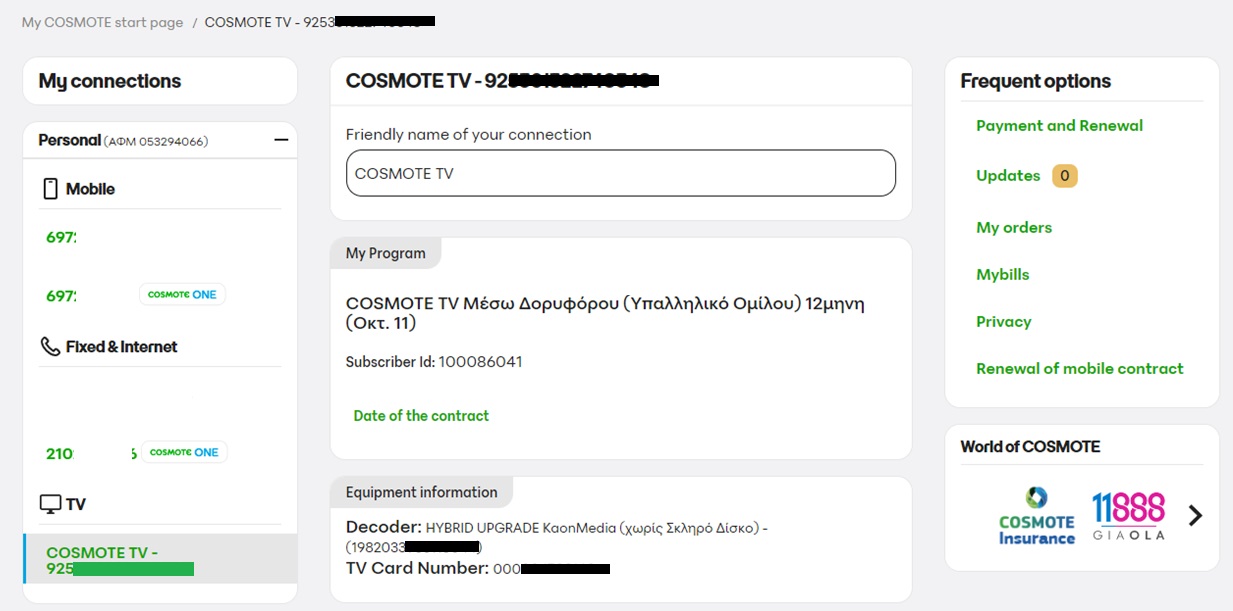The width and height of the screenshot is (1233, 611).
Task: Click the Updates counter badge showing 0
Action: click(1064, 175)
